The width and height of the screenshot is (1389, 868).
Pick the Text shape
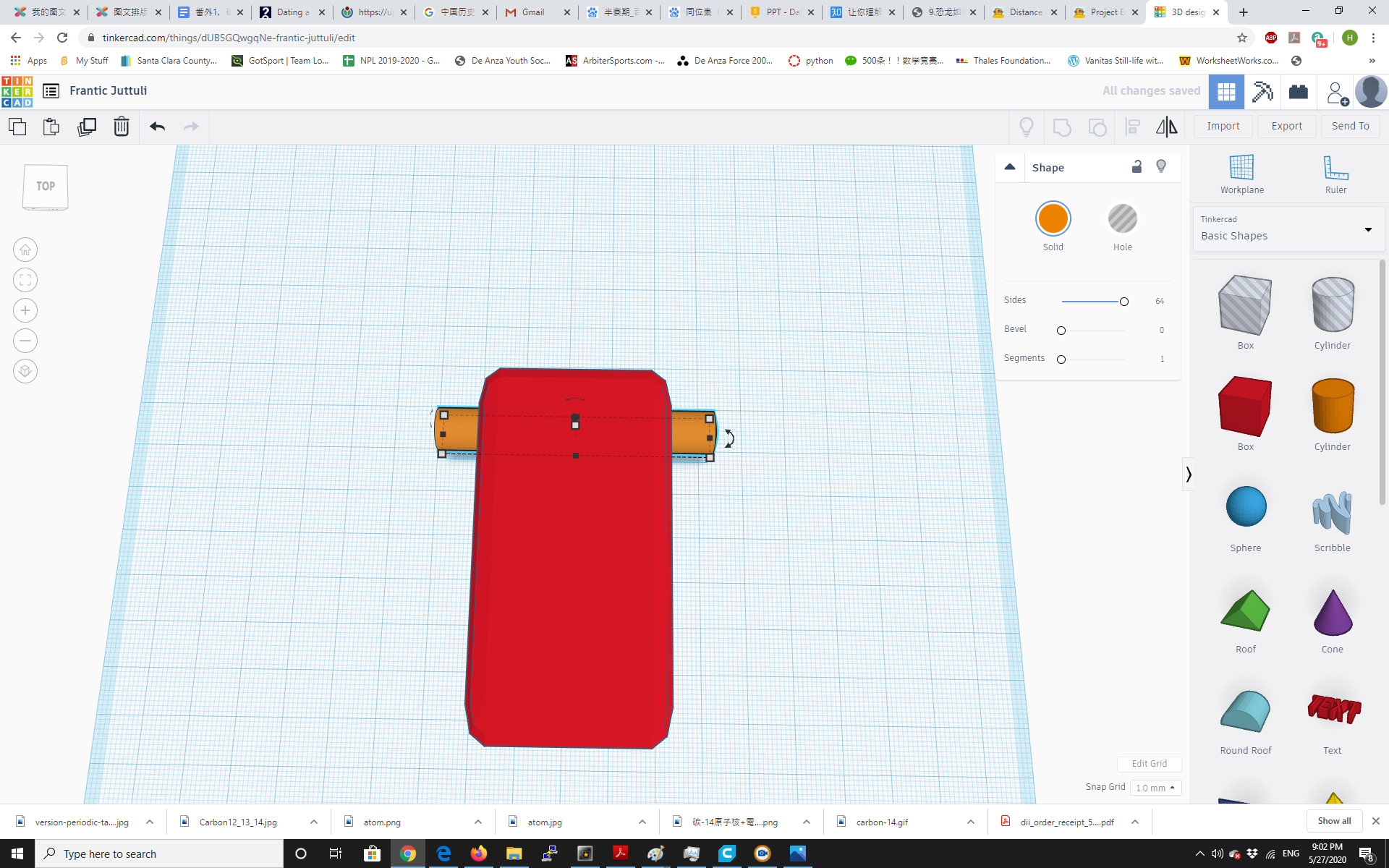1333,709
